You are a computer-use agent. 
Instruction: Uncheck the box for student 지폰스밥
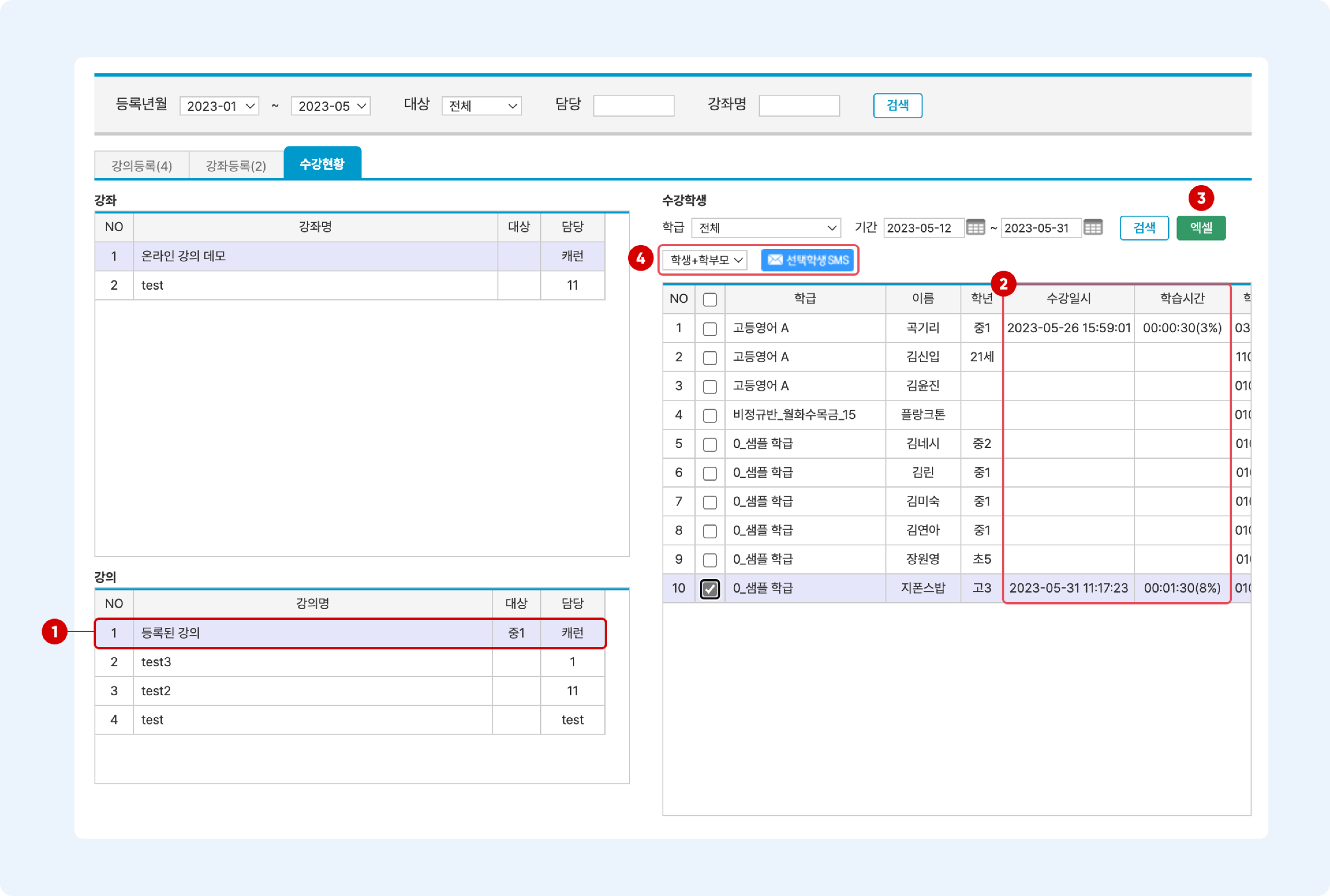click(x=710, y=588)
